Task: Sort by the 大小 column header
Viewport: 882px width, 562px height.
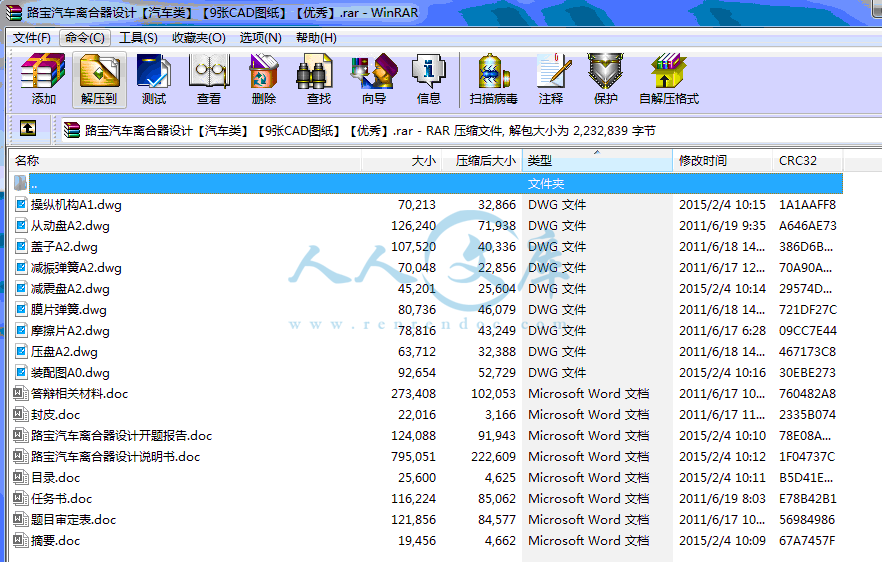Action: coord(402,161)
